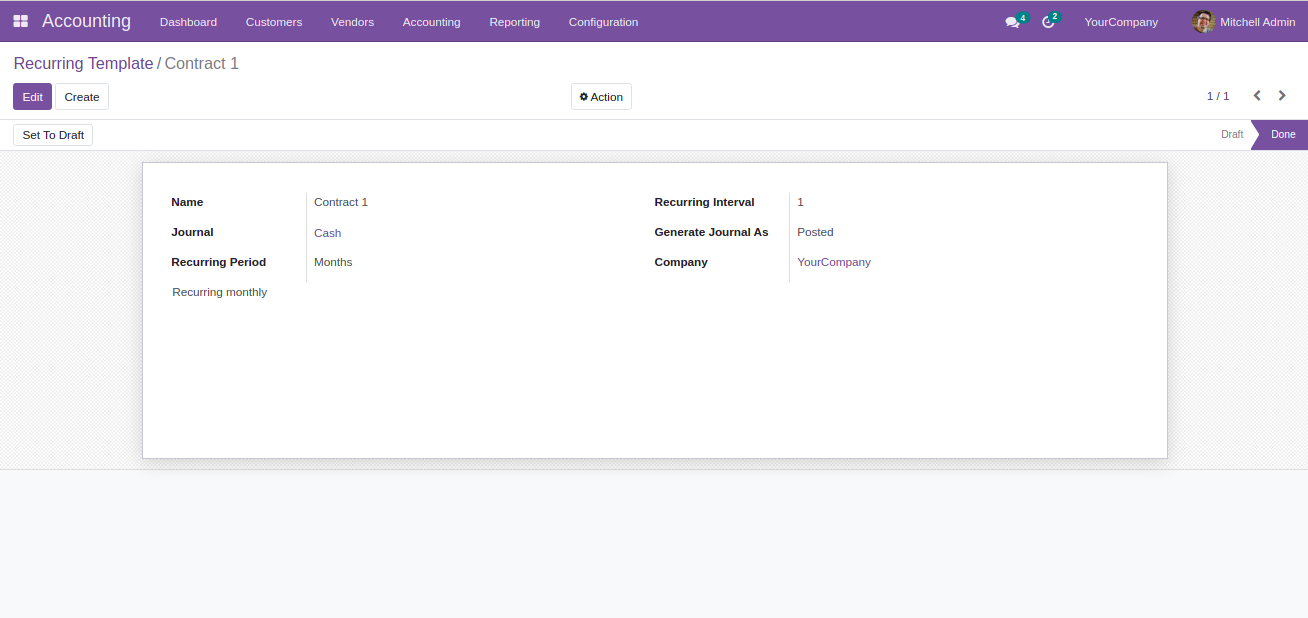Open the Cash journal link

click(327, 233)
